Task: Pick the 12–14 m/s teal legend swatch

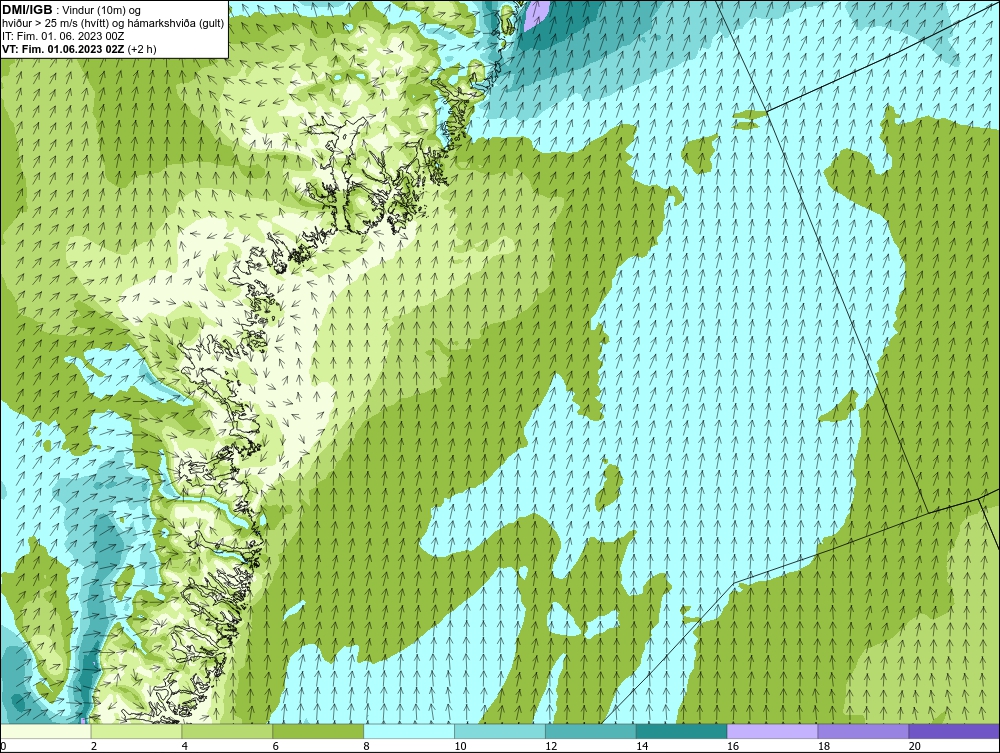Action: [591, 731]
